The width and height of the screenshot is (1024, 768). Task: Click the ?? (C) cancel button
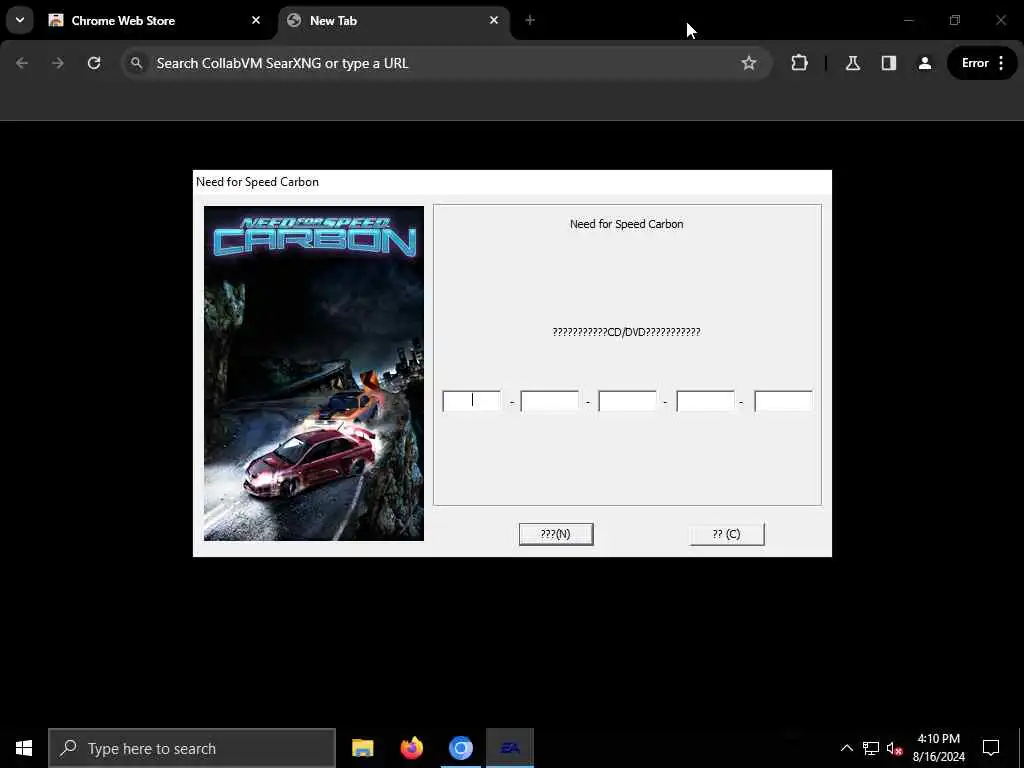[726, 534]
